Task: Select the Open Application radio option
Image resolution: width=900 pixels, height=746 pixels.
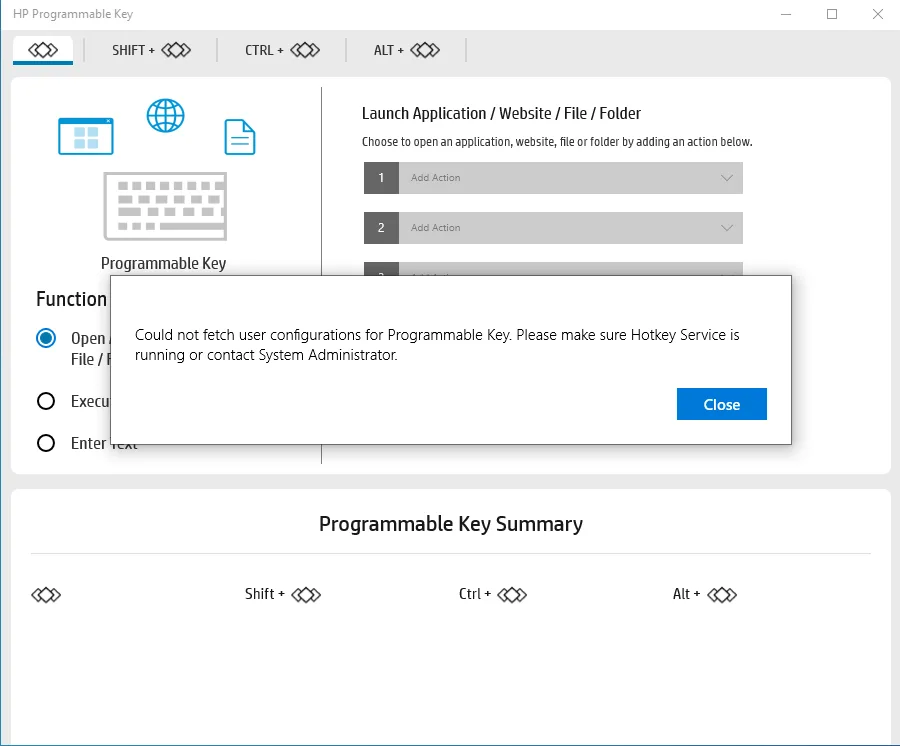Action: pyautogui.click(x=46, y=338)
